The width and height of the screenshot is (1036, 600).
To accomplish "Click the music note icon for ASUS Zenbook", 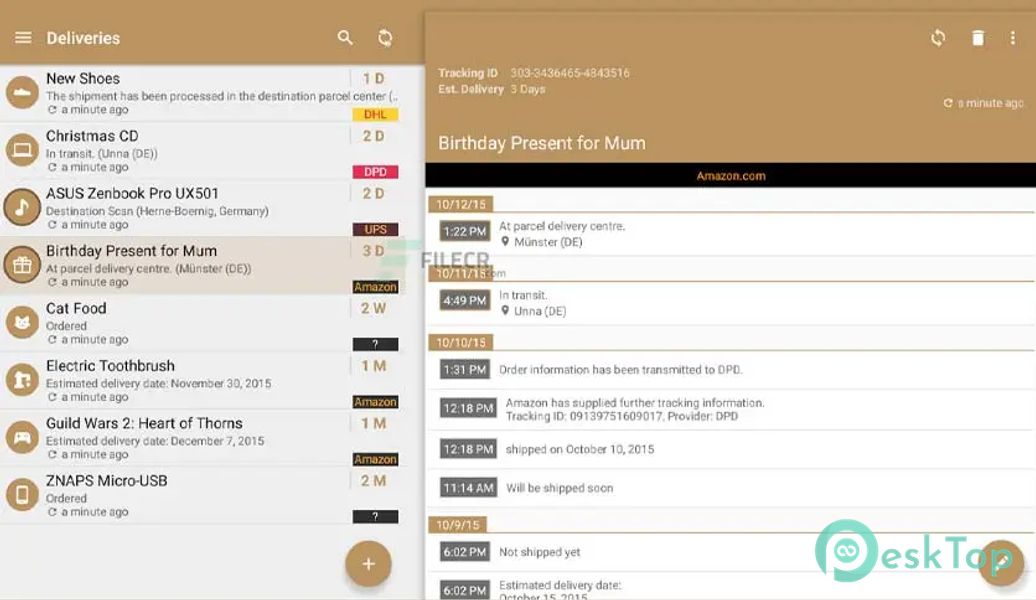I will 21,208.
